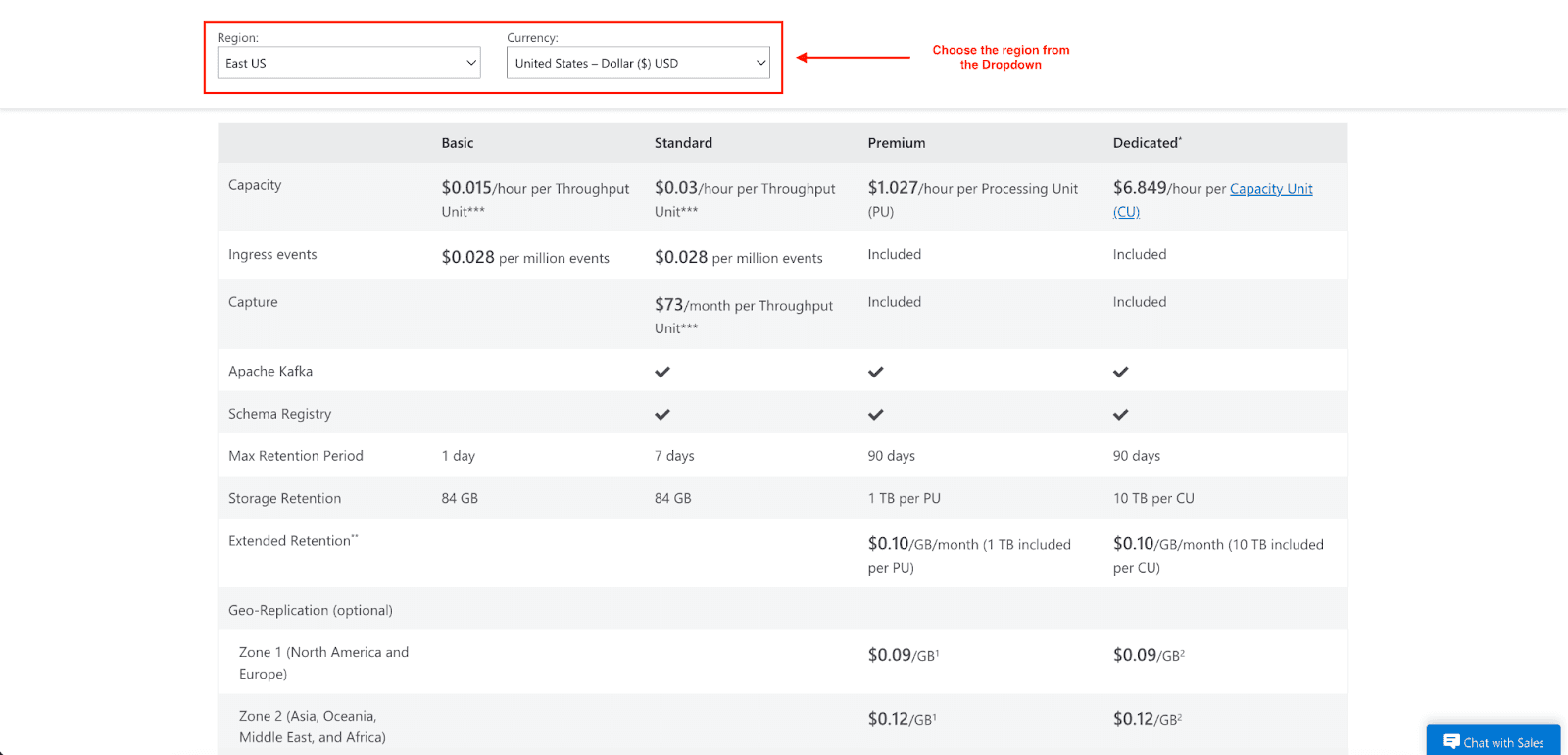
Task: Click the Apache Kafka checkmark under Dedicated
Action: pyautogui.click(x=1120, y=372)
